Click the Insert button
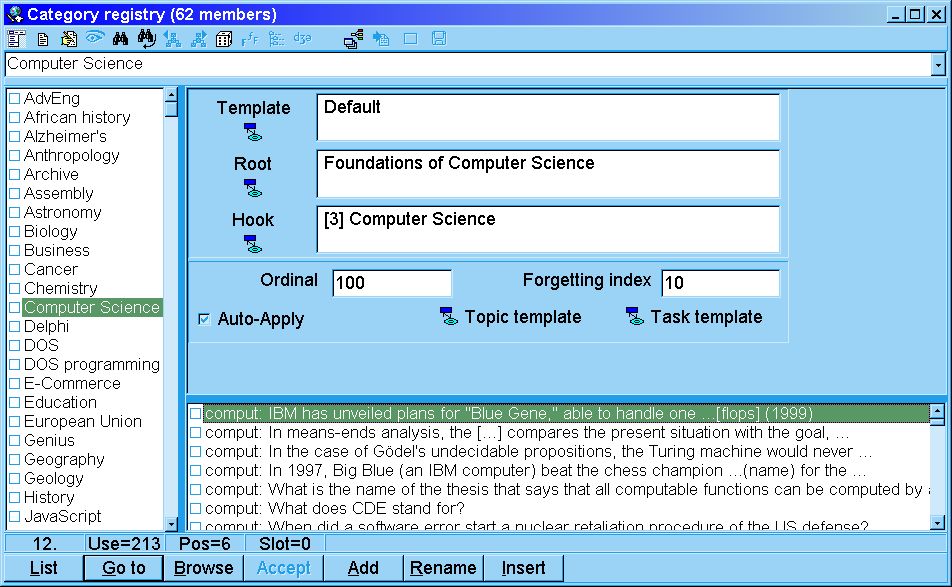Viewport: 952px width, 587px height. pyautogui.click(x=523, y=568)
